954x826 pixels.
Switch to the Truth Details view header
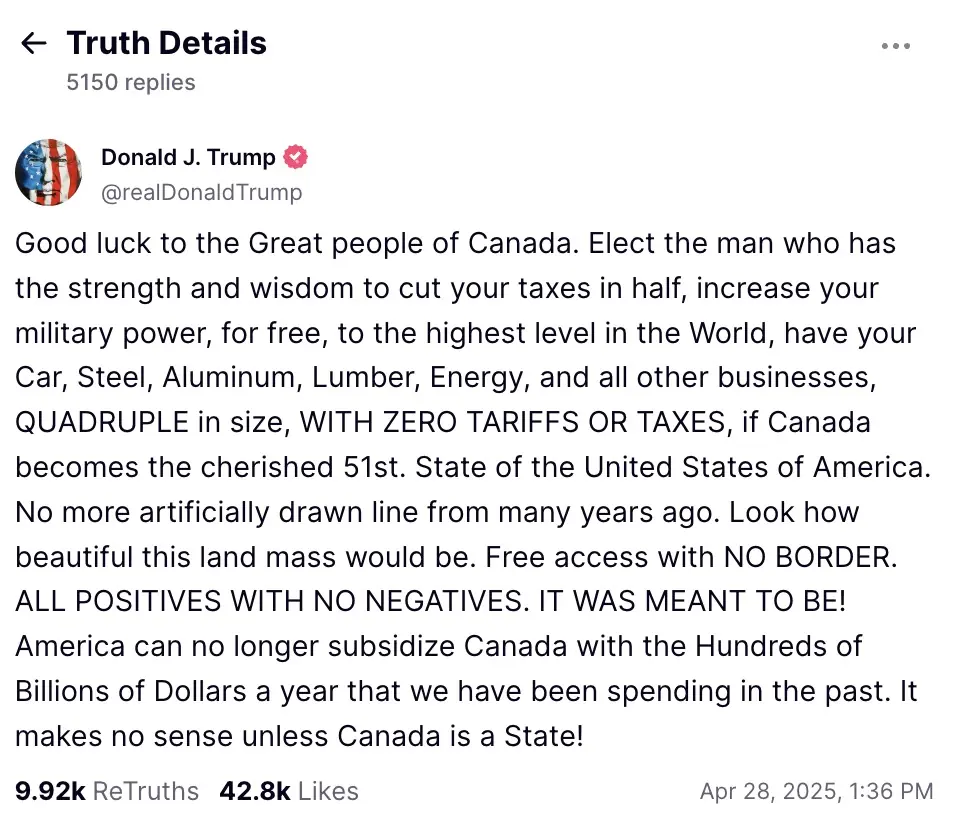point(166,43)
